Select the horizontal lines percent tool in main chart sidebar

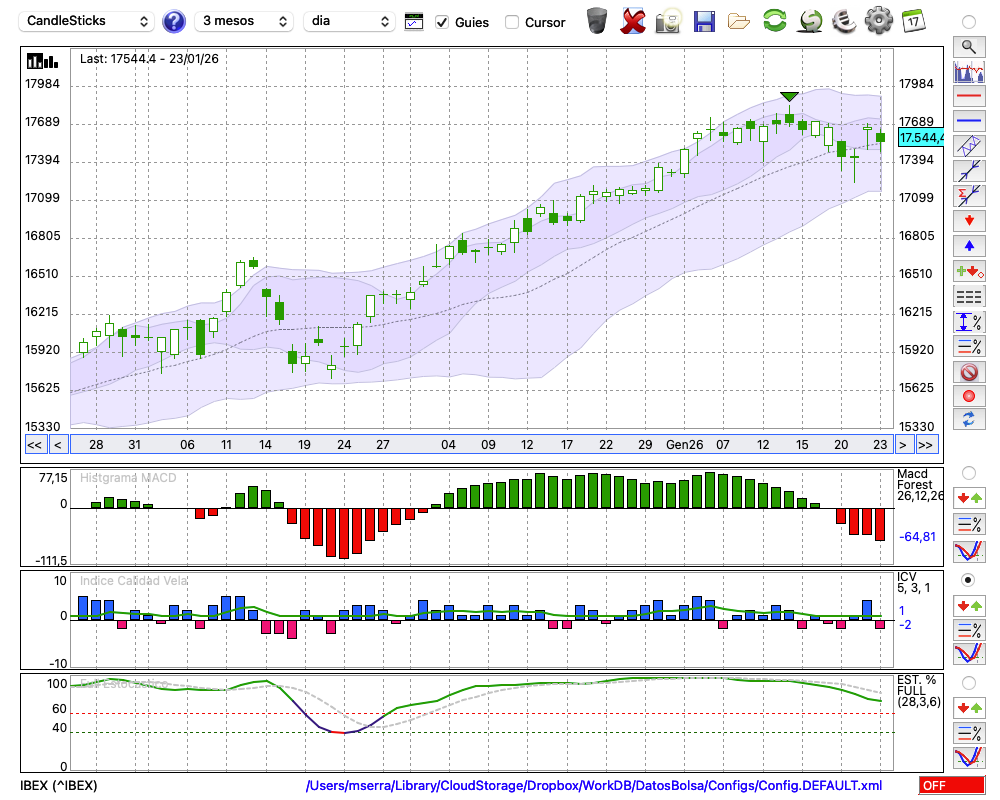(969, 346)
